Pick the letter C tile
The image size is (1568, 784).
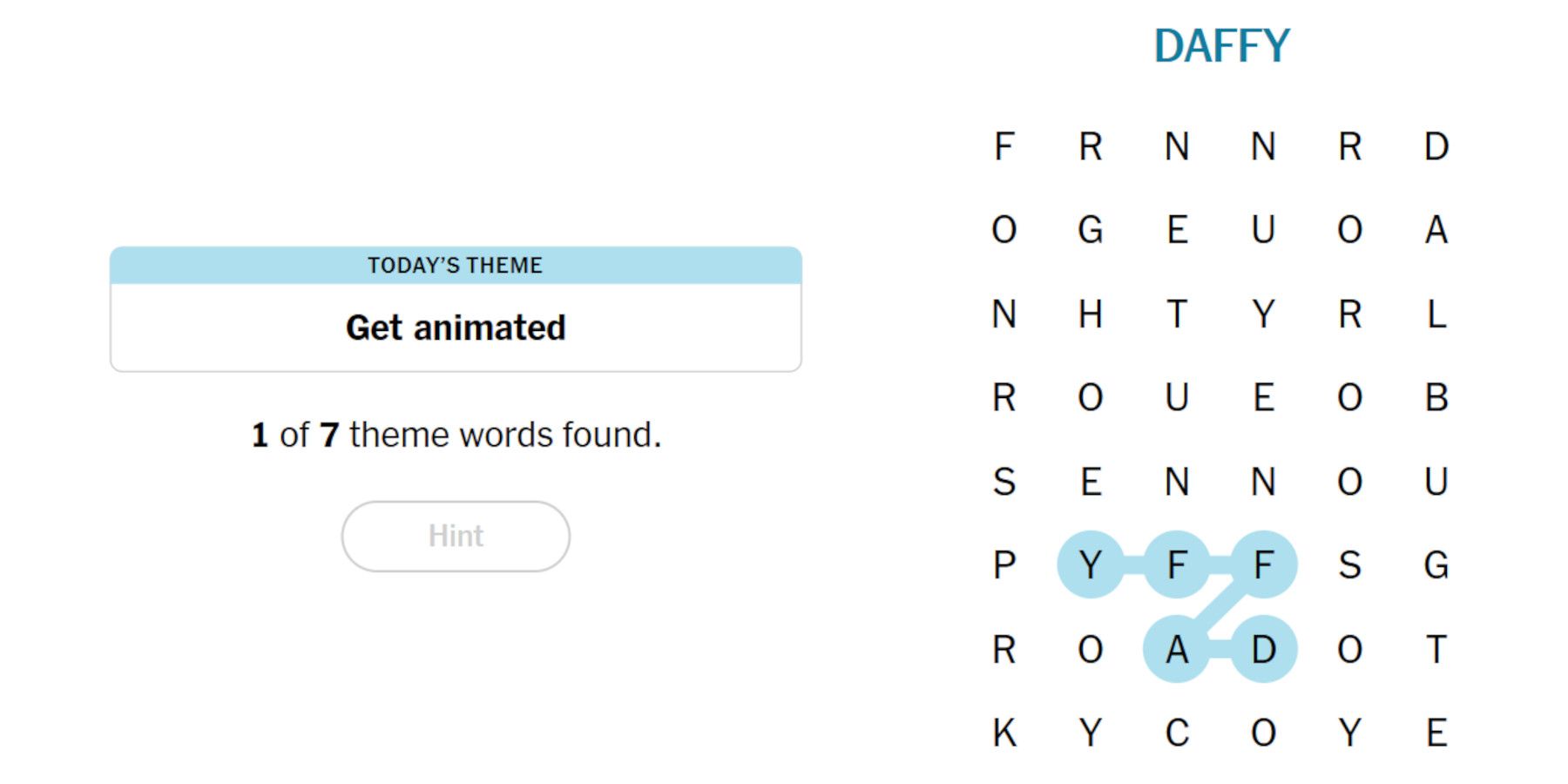point(1176,733)
